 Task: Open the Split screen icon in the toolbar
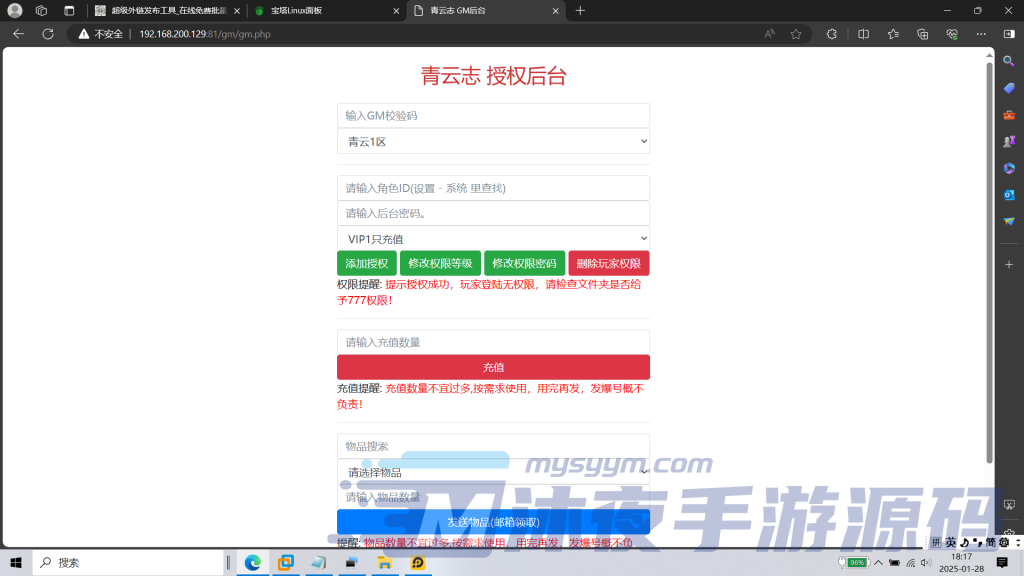(x=863, y=33)
